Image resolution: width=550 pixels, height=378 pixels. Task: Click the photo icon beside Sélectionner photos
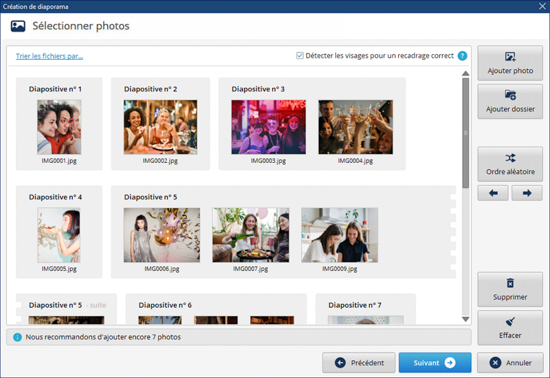tap(18, 26)
